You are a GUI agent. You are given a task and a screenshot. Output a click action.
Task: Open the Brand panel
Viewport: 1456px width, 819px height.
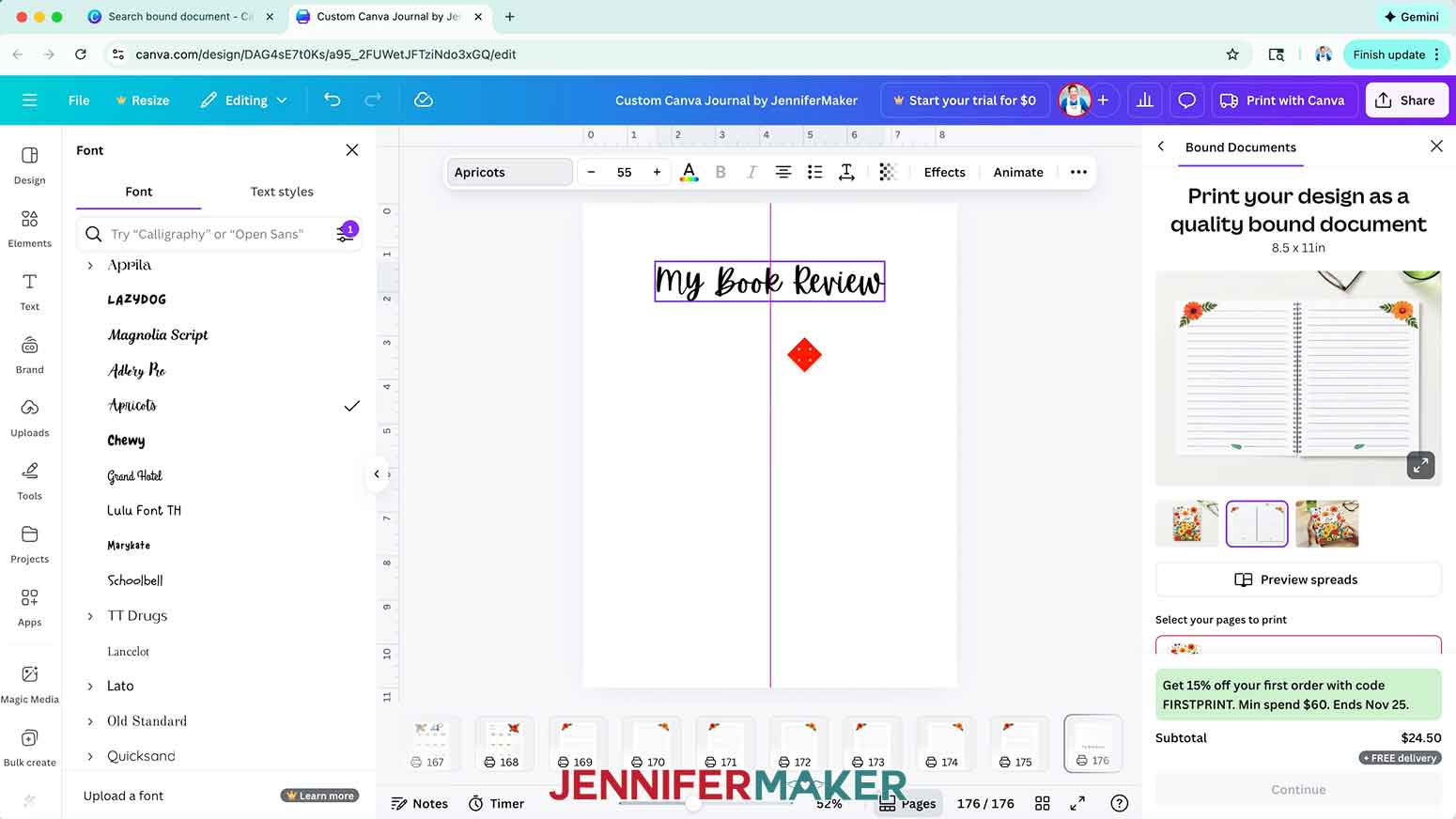point(29,354)
